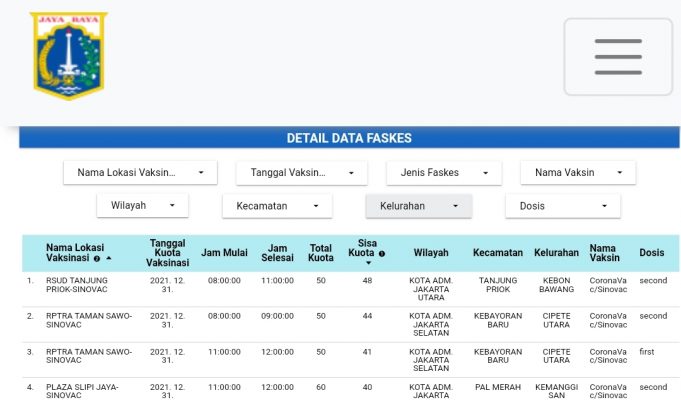Open the Wilayah filter dropdown
The image size is (681, 400).
pyautogui.click(x=142, y=206)
